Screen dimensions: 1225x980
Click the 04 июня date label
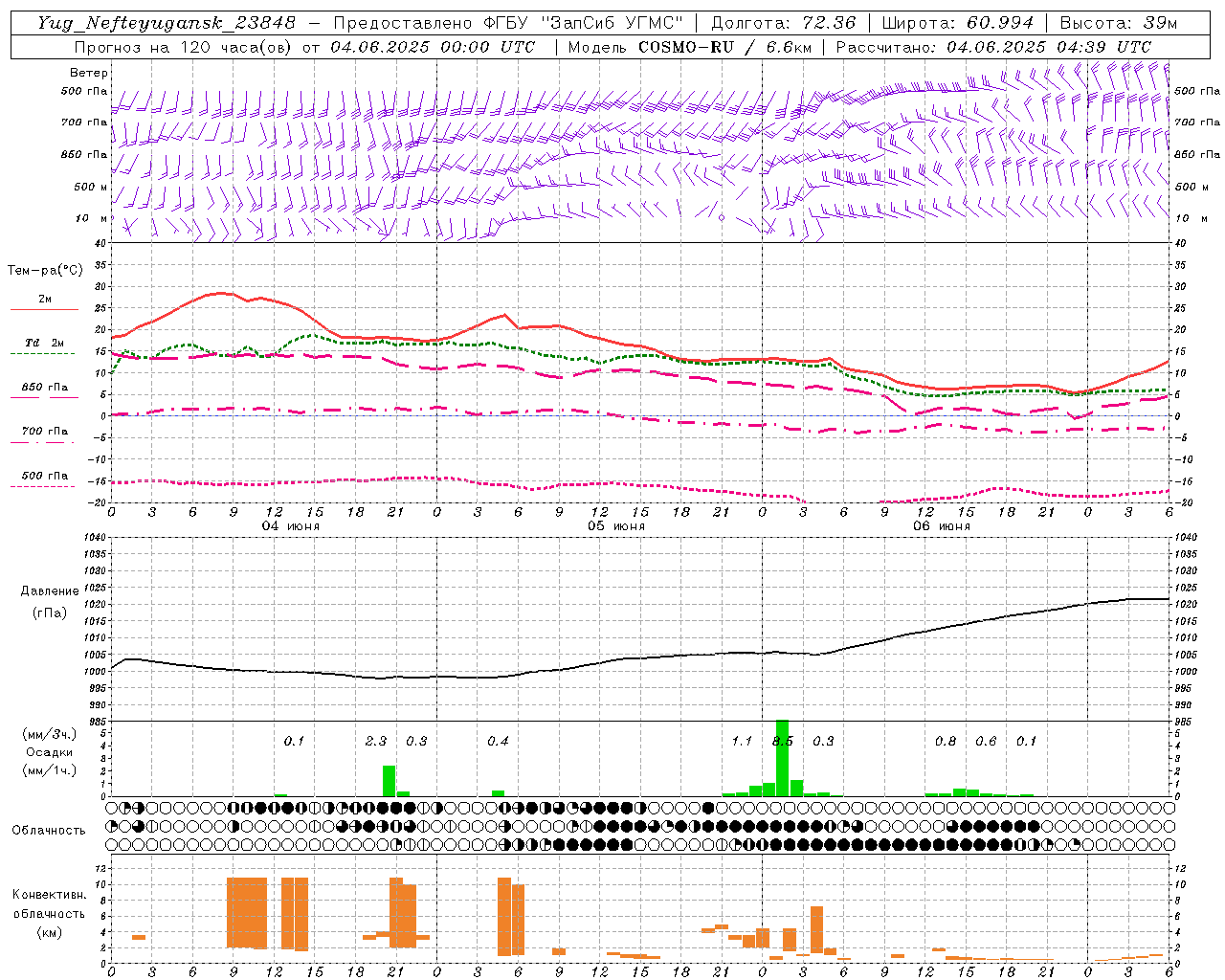pyautogui.click(x=291, y=526)
